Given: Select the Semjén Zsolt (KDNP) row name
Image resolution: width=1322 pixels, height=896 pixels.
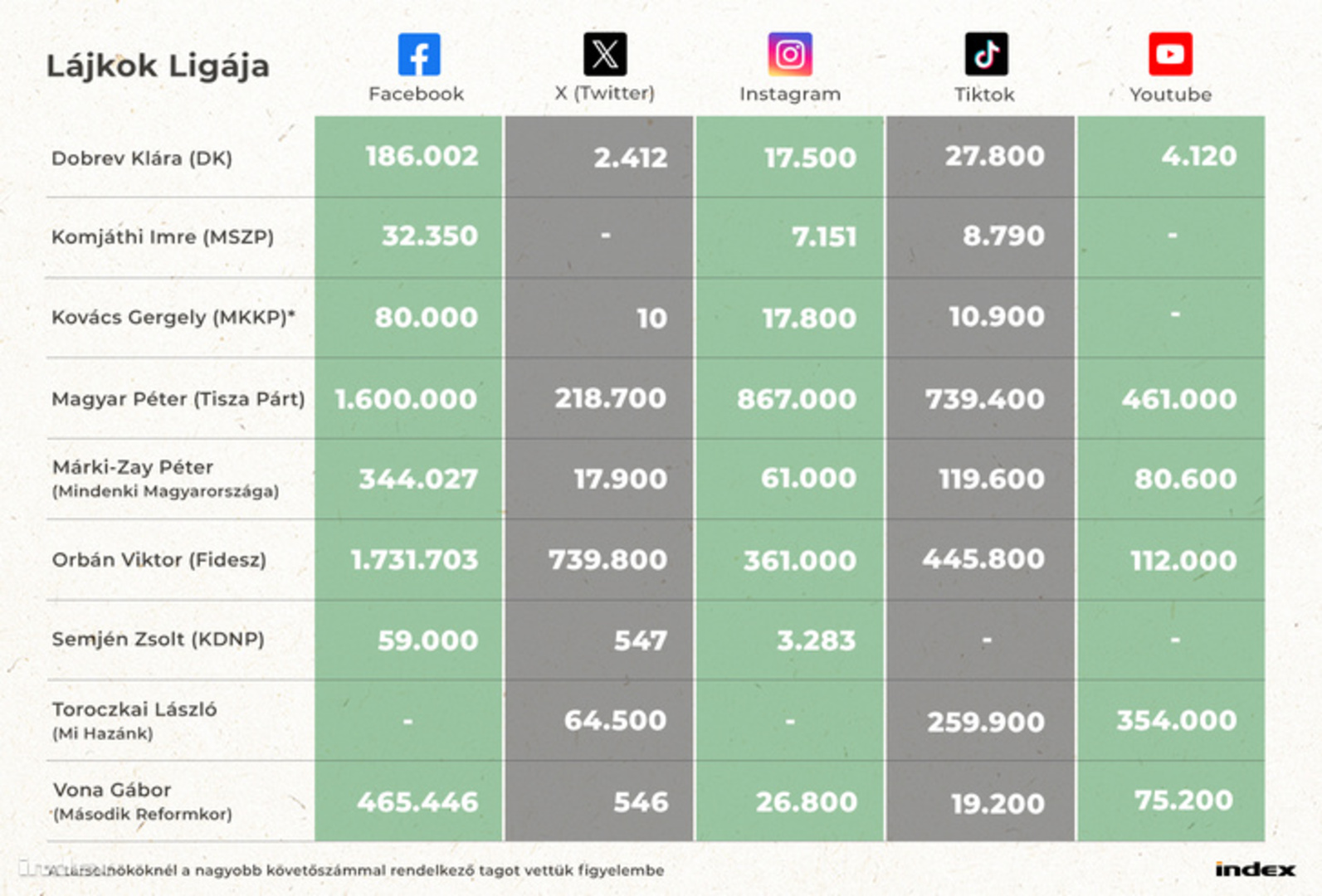Looking at the screenshot, I should point(158,639).
